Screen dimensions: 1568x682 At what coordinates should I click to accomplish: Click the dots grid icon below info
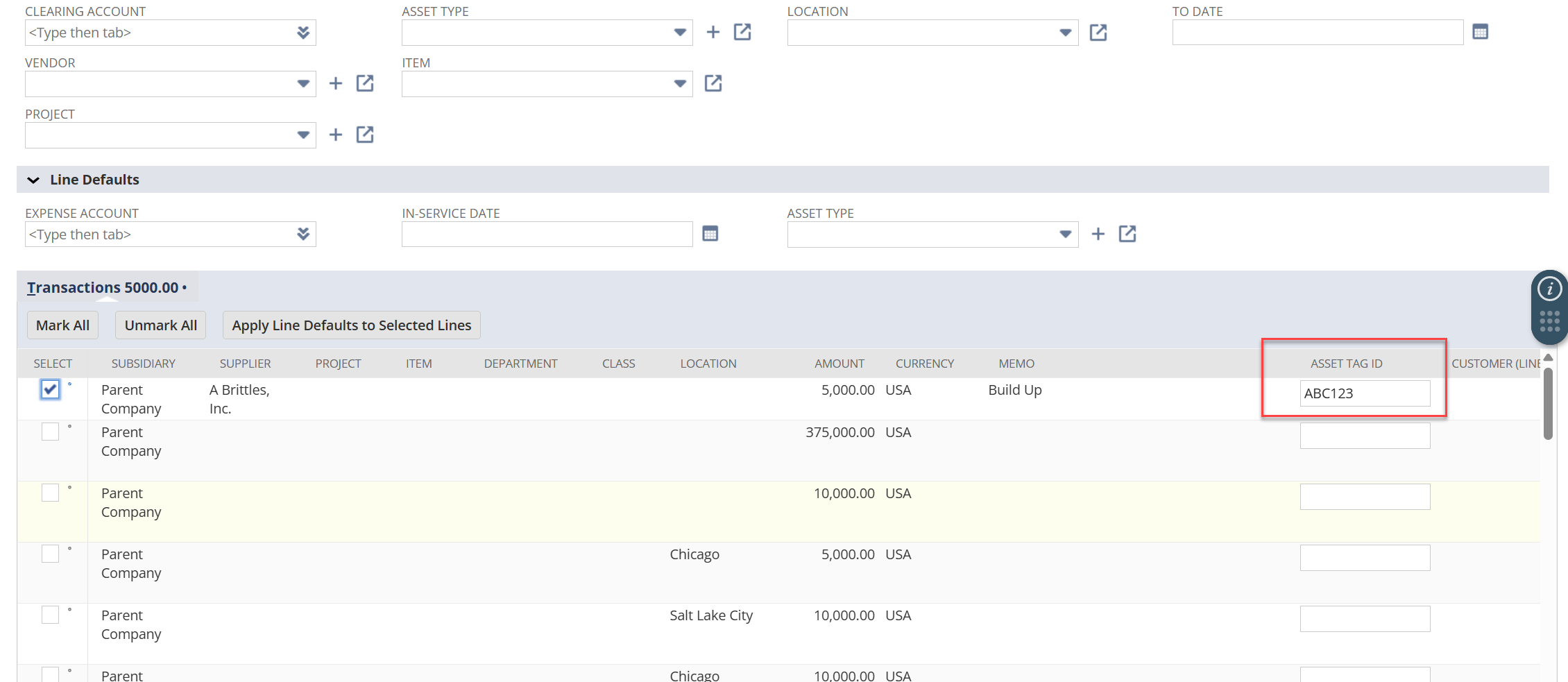point(1550,322)
